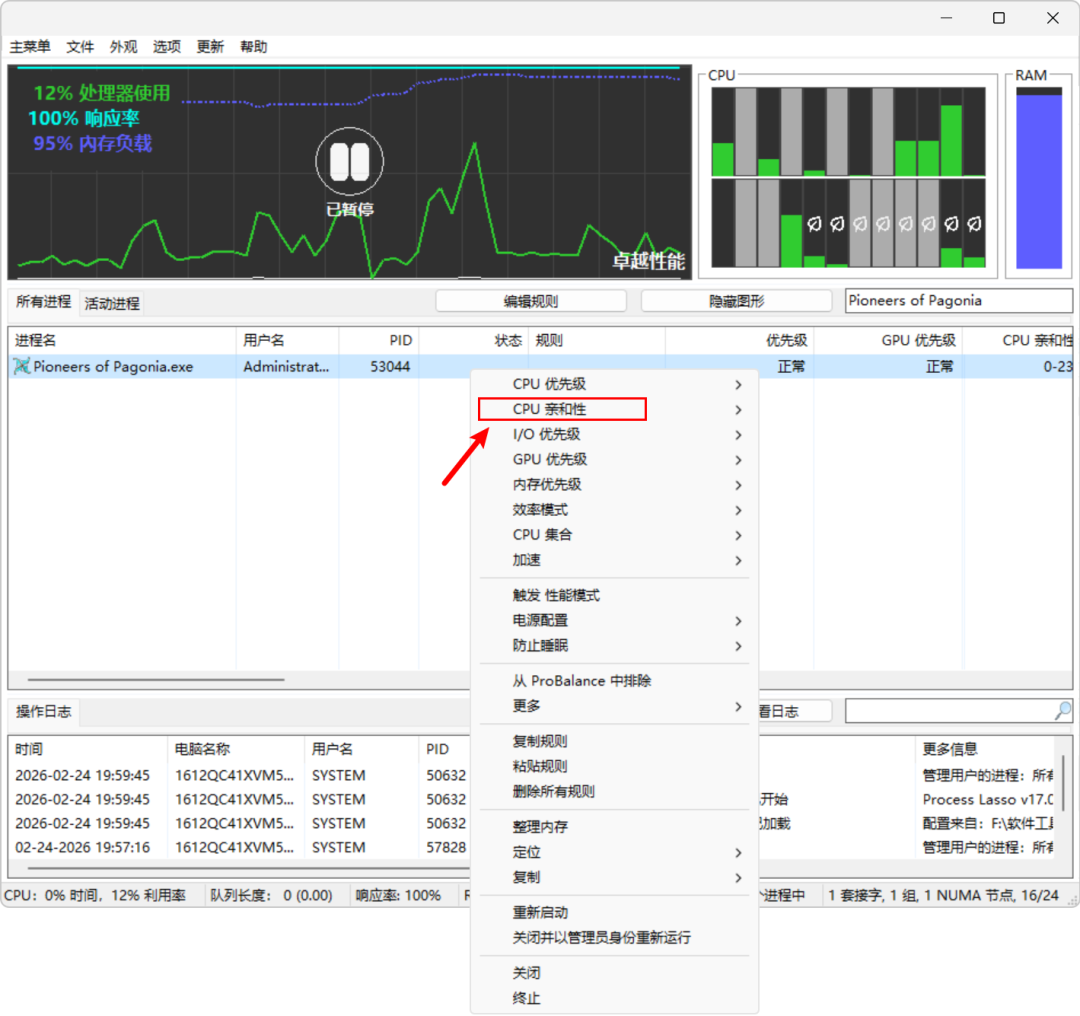This screenshot has width=1080, height=1016.
Task: Click the 隐藏图形 button
Action: (x=736, y=301)
